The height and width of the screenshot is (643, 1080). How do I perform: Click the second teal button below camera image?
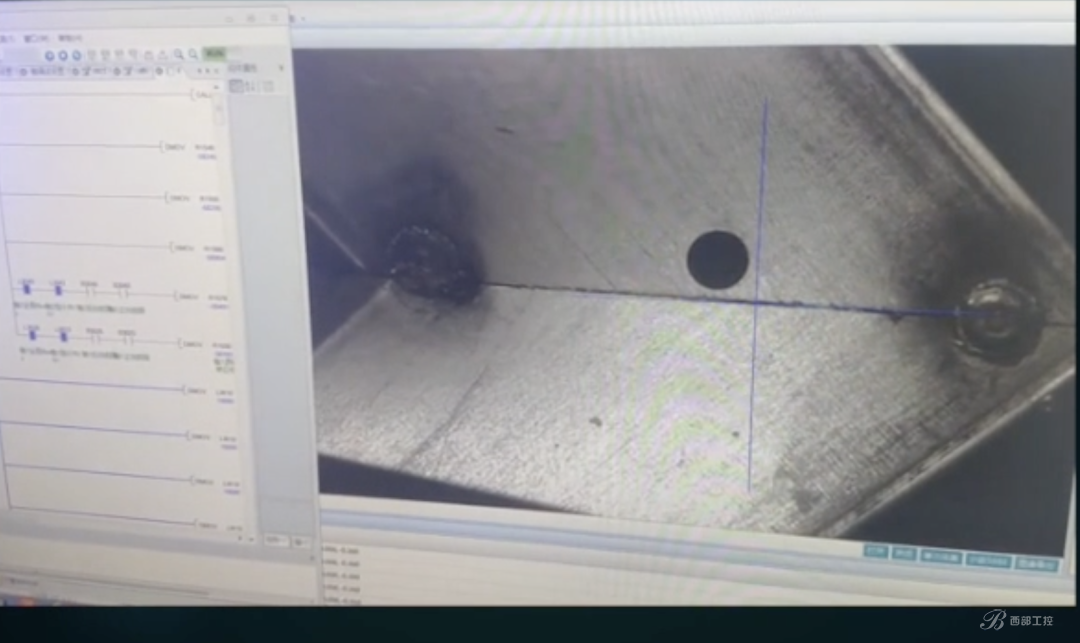coord(904,554)
